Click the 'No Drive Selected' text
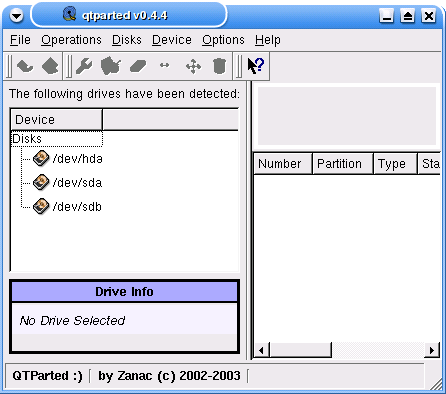Viewport: 446px width, 394px height. [72, 320]
